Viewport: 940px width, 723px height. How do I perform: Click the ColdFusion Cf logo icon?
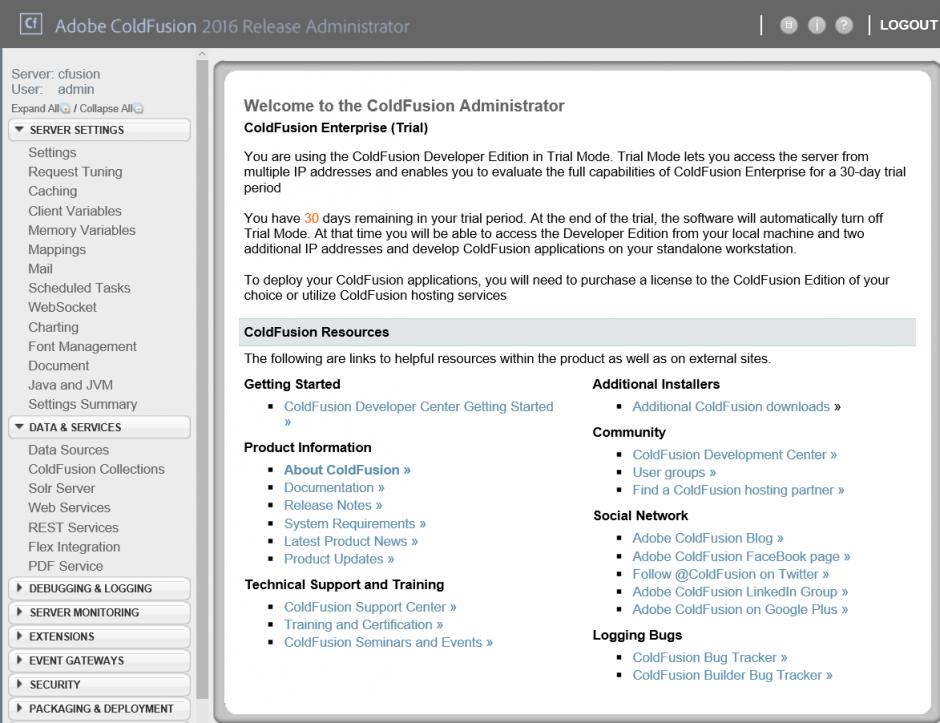tap(31, 24)
